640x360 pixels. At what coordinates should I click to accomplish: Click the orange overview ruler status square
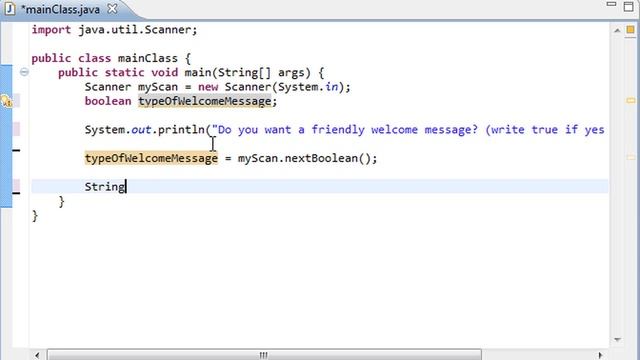point(631,30)
